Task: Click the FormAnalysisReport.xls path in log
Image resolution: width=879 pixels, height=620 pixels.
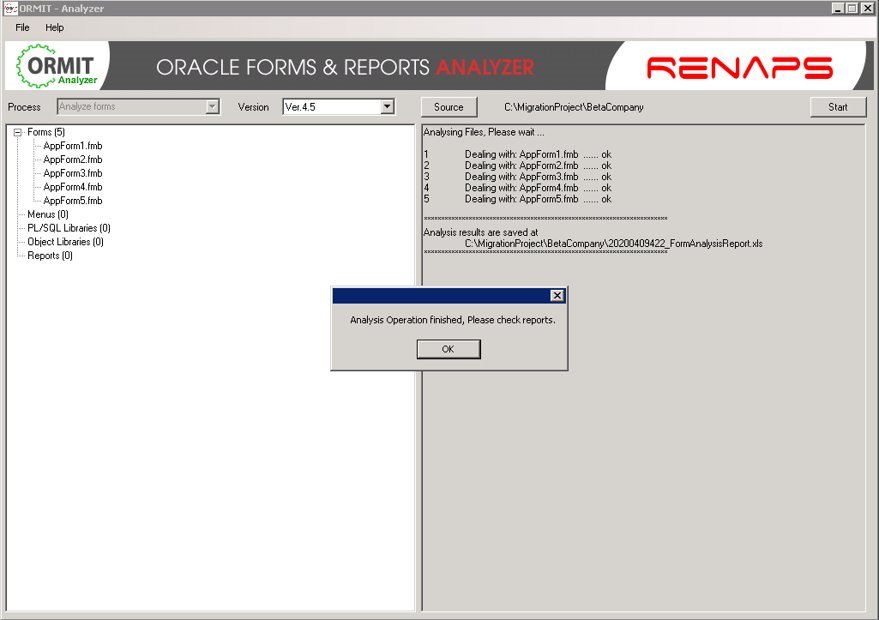Action: coord(614,243)
